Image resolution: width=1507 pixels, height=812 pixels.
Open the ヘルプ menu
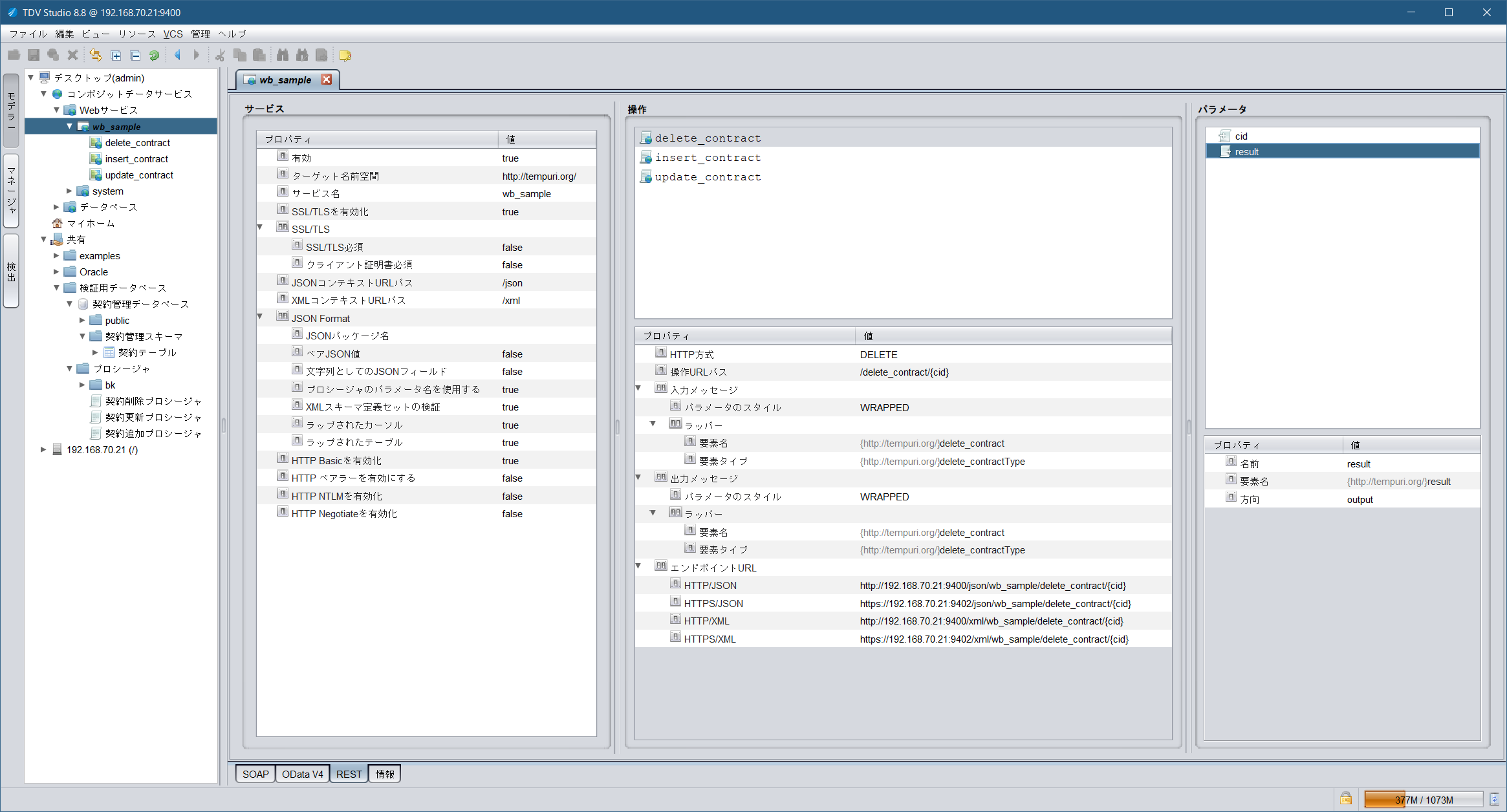(x=232, y=34)
